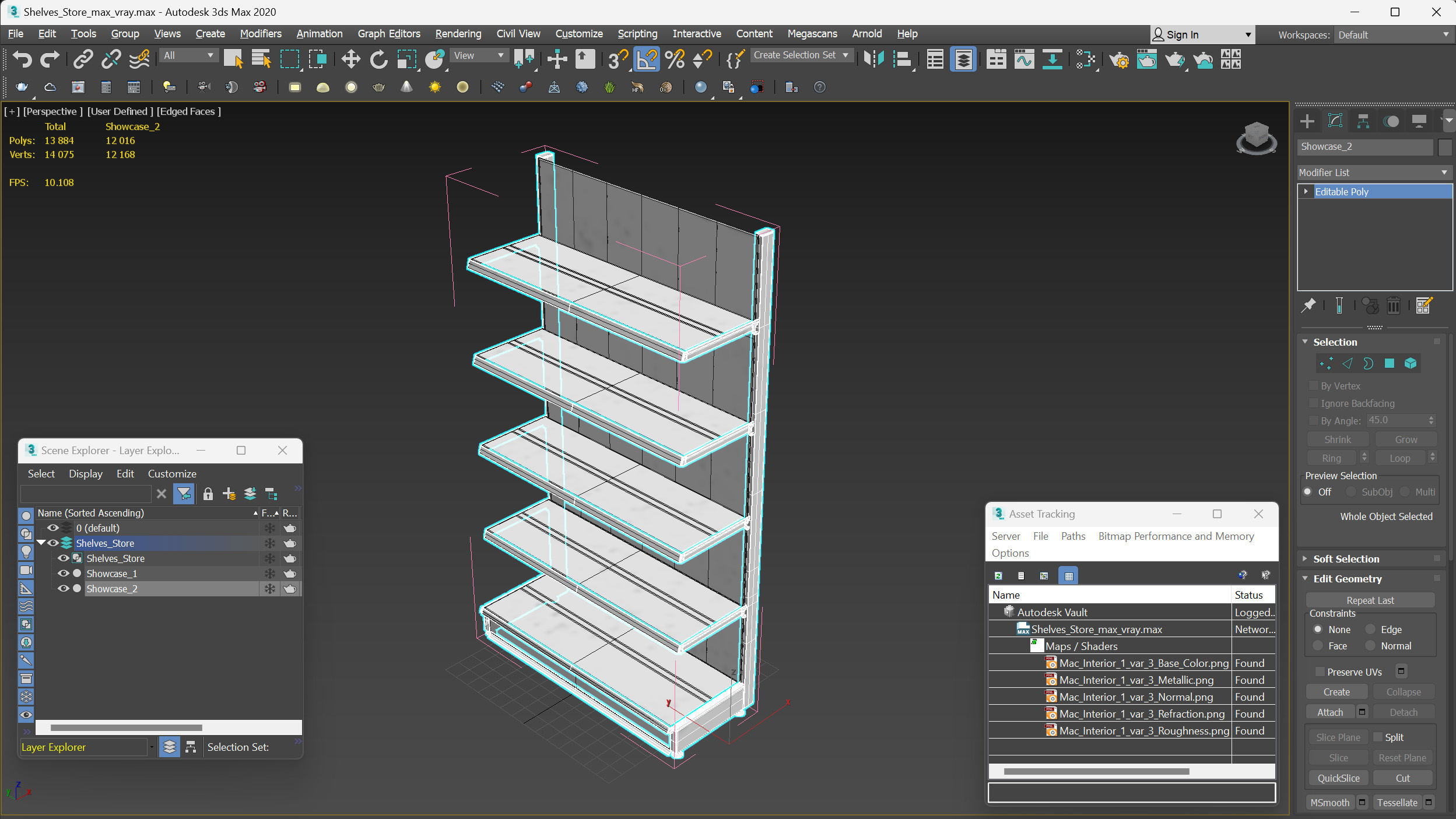Click the Lock icon in Scene Explorer

pyautogui.click(x=208, y=494)
